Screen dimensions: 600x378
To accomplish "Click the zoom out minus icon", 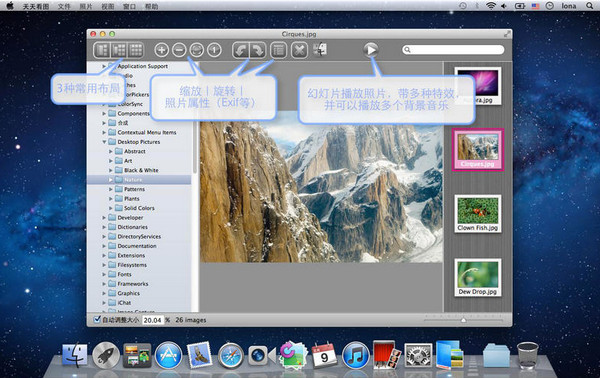I will pos(179,50).
